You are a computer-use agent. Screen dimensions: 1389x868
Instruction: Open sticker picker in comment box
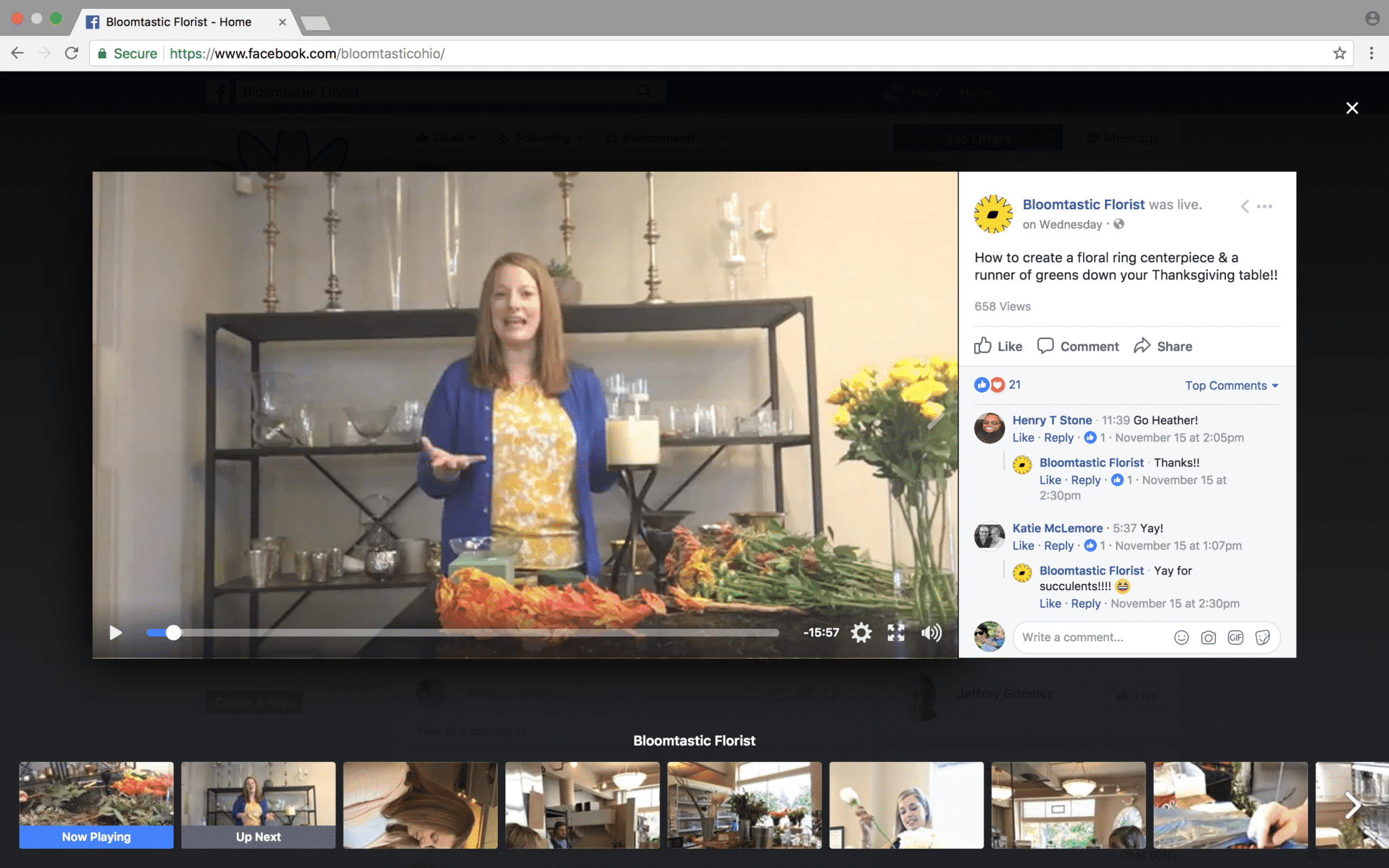tap(1263, 637)
